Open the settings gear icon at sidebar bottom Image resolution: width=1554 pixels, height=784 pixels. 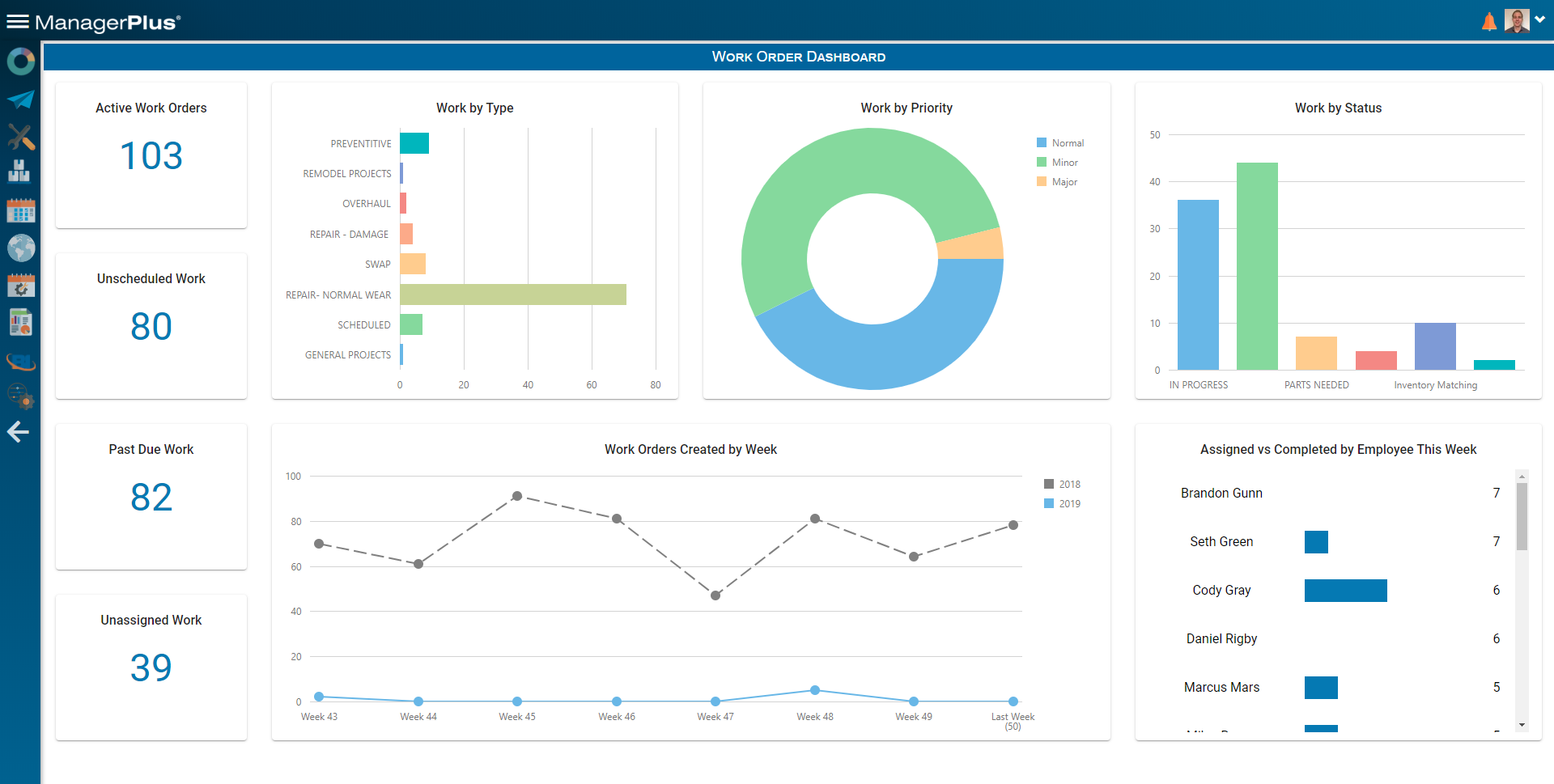[20, 397]
